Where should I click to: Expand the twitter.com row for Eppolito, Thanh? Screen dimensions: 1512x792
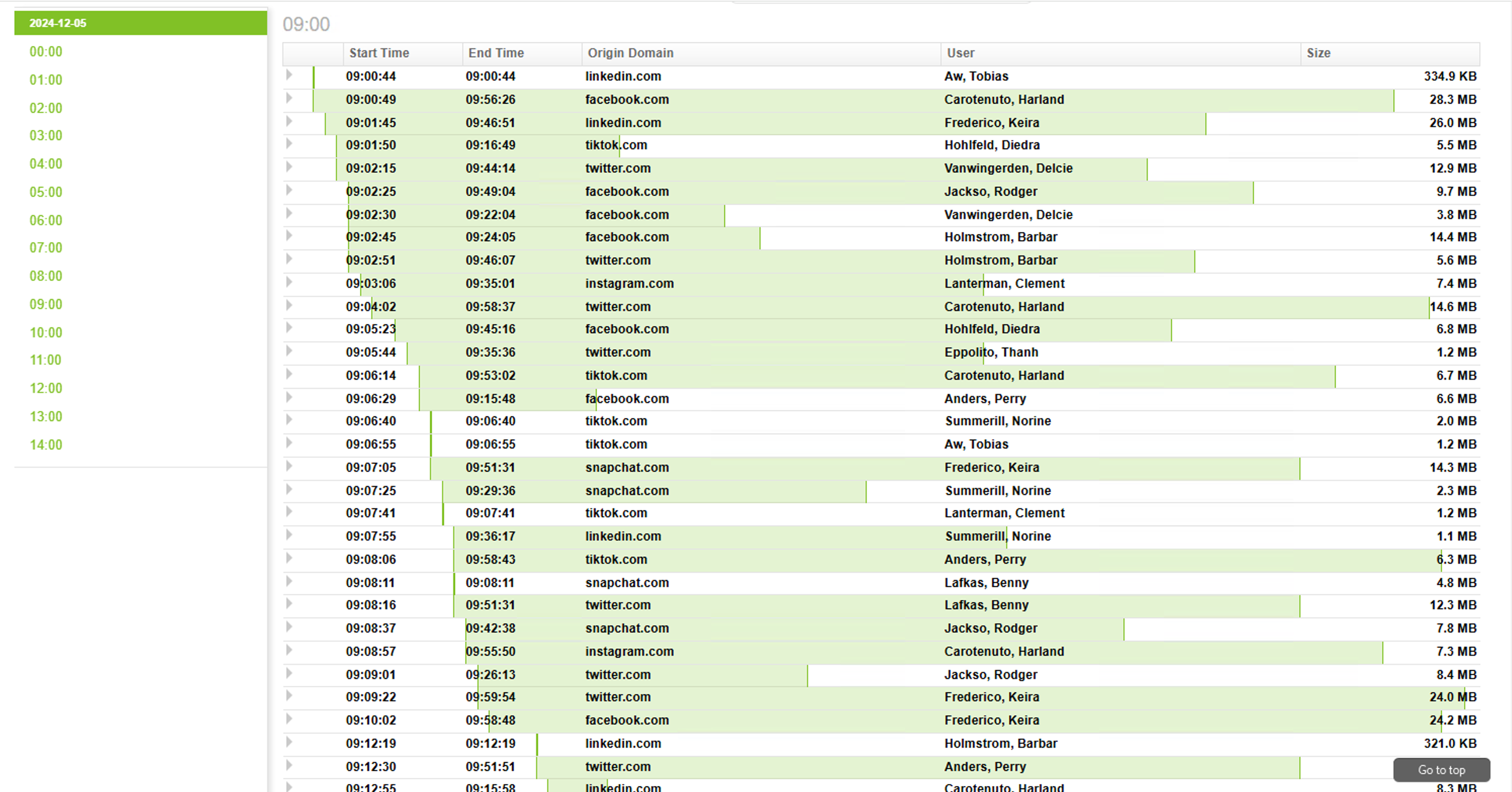[289, 353]
